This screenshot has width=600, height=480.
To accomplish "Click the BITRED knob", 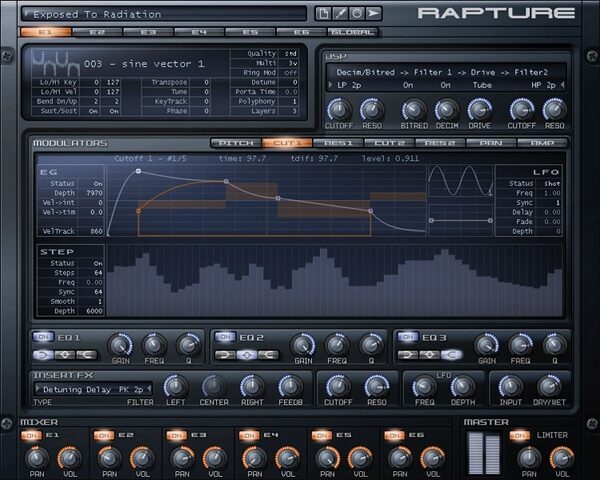I will [414, 110].
